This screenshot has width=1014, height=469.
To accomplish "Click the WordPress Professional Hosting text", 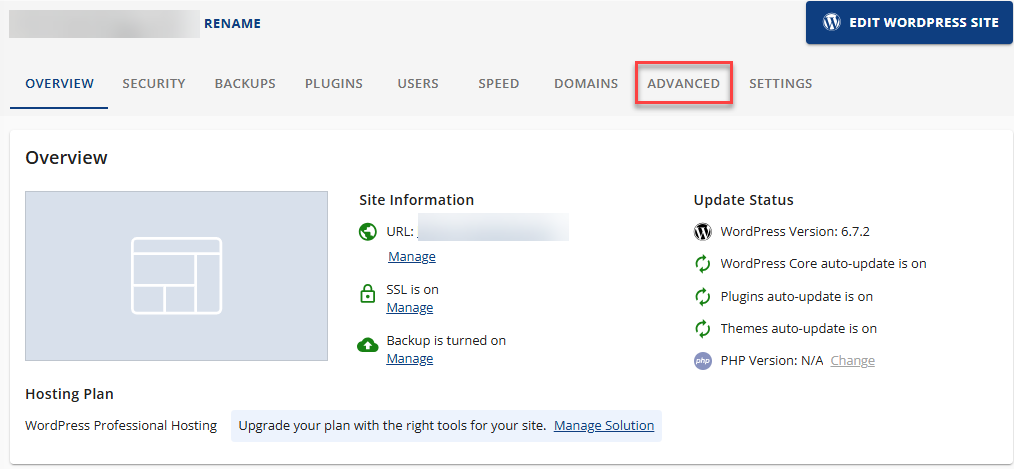I will click(121, 426).
